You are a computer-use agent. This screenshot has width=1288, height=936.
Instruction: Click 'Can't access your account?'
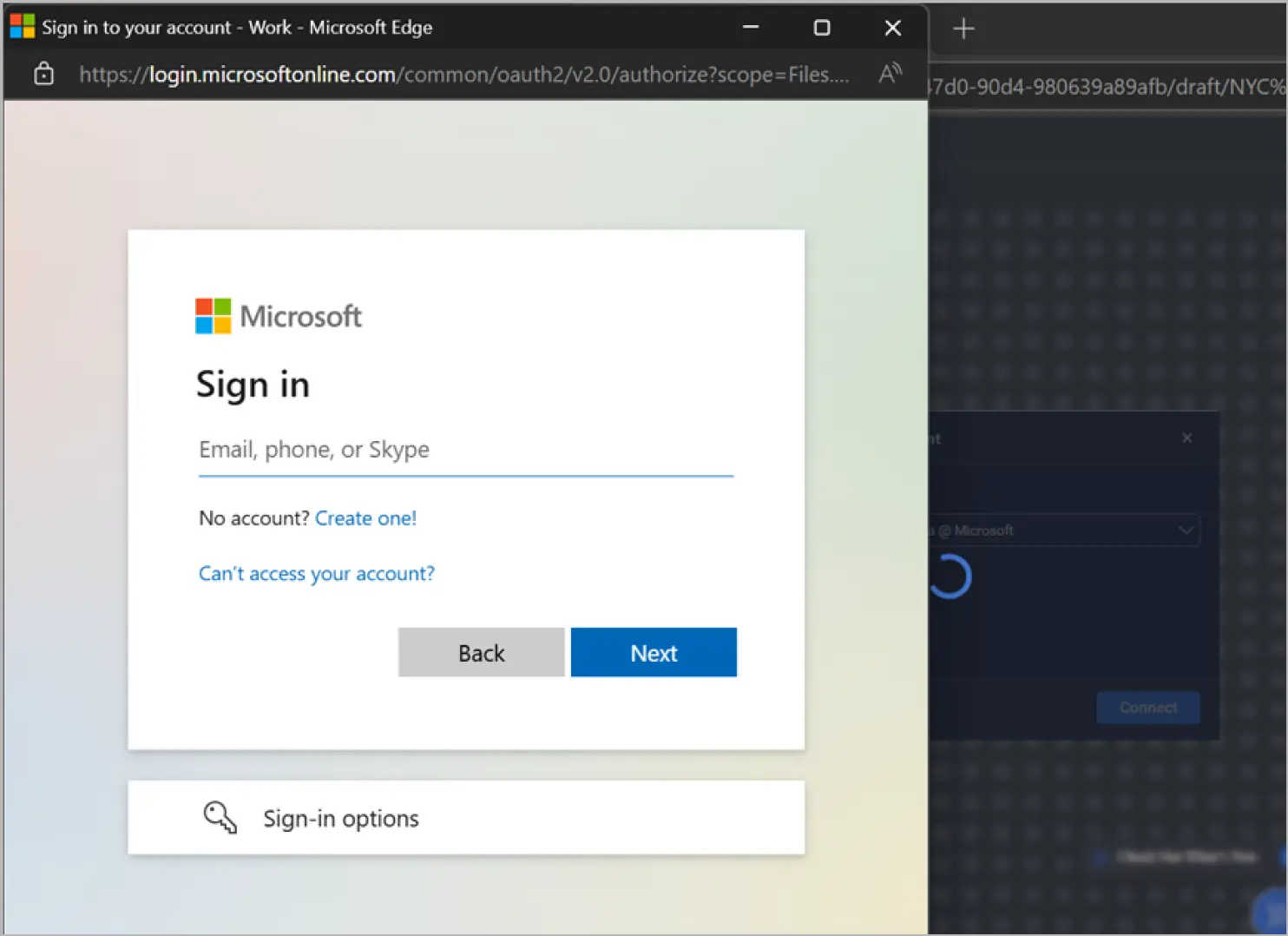coord(316,573)
